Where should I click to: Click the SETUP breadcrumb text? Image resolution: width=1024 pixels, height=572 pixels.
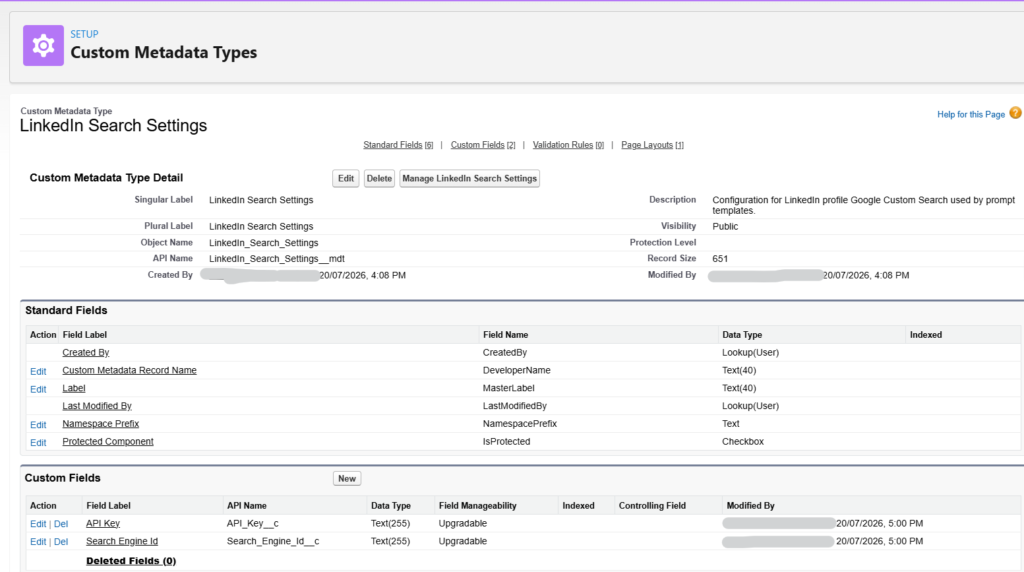[84, 34]
